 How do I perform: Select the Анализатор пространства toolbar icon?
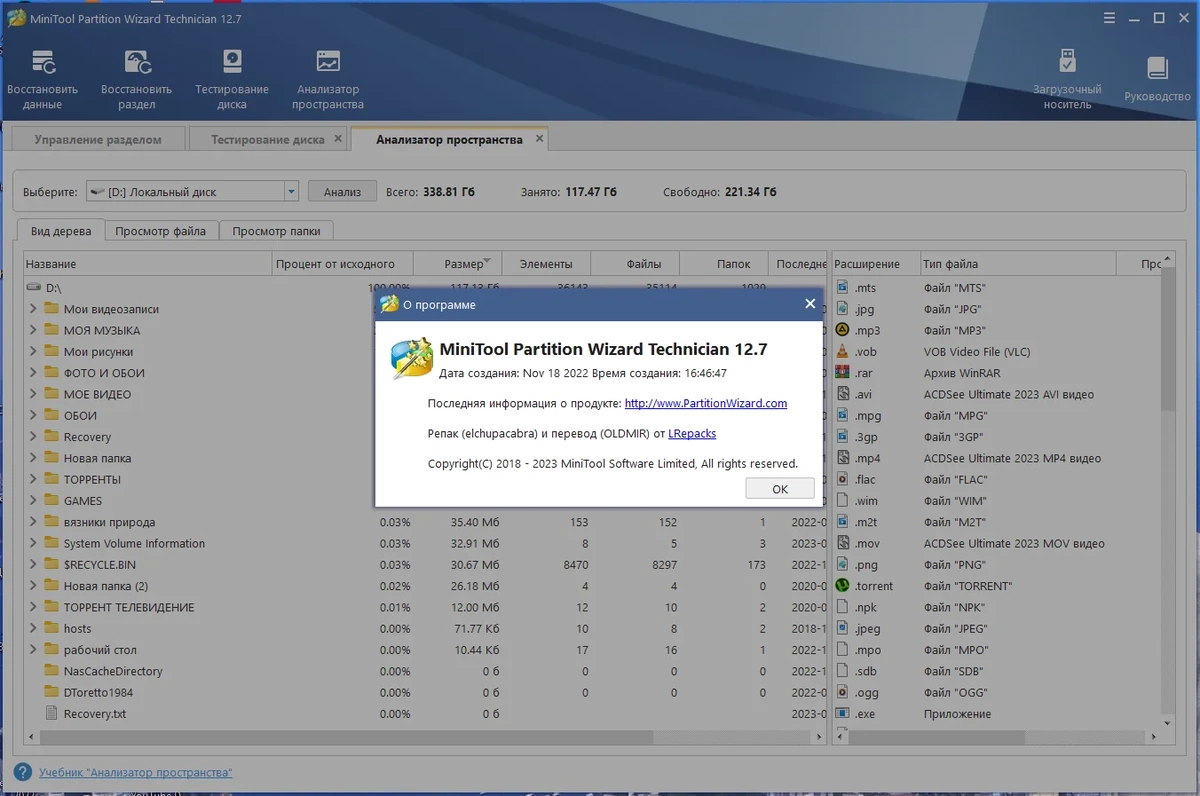(x=328, y=80)
